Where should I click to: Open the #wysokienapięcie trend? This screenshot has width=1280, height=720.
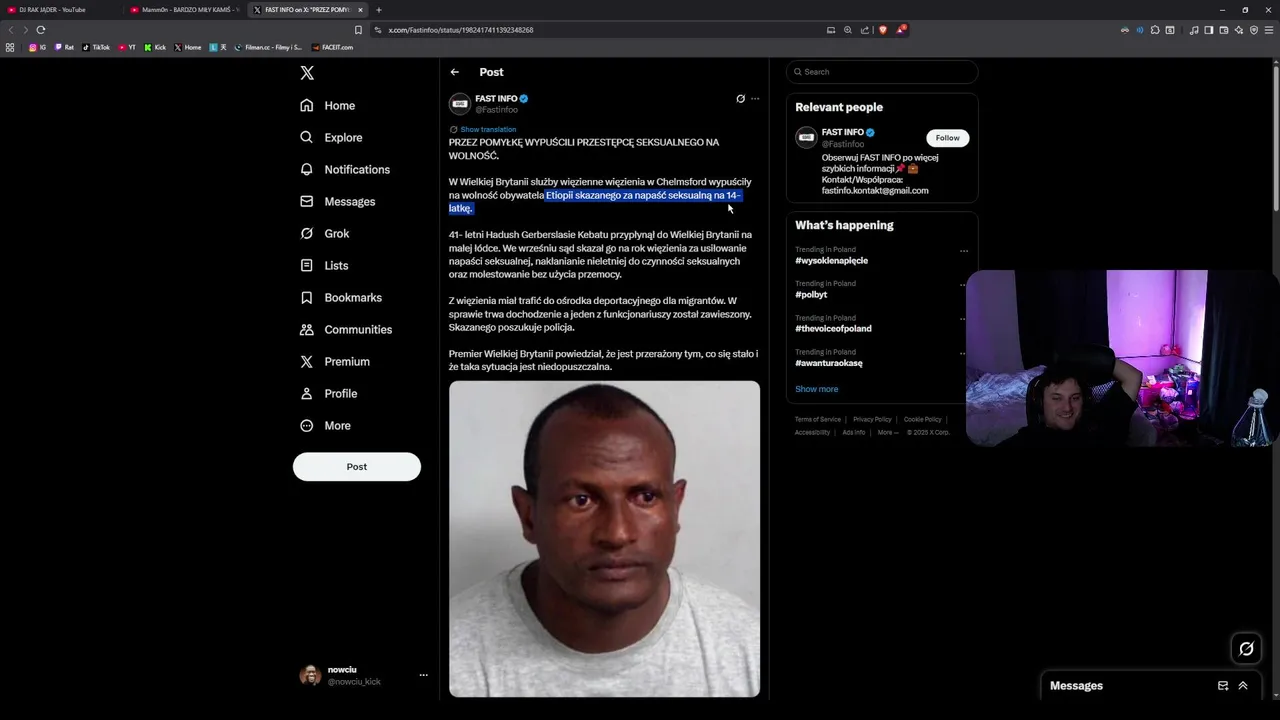pyautogui.click(x=831, y=261)
